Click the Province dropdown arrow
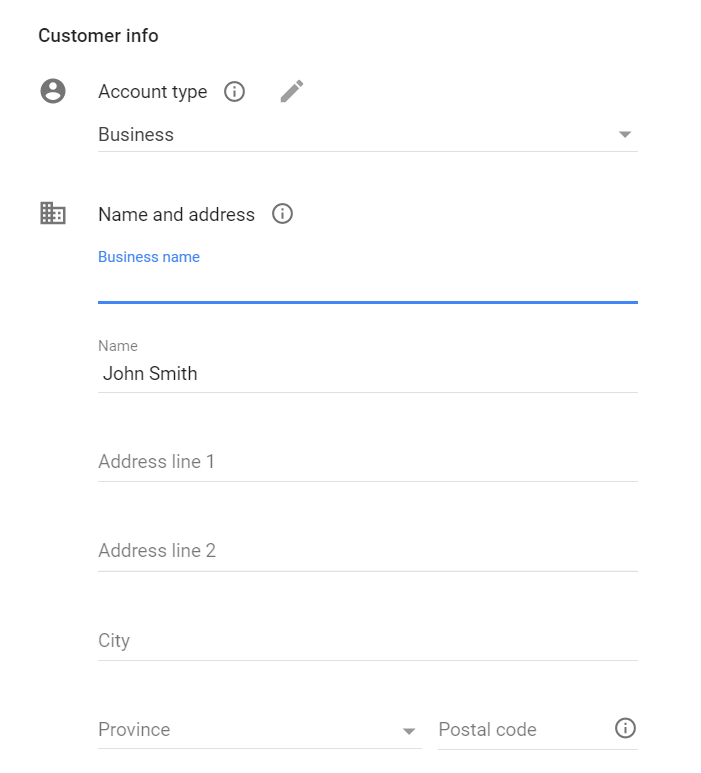 (x=409, y=731)
